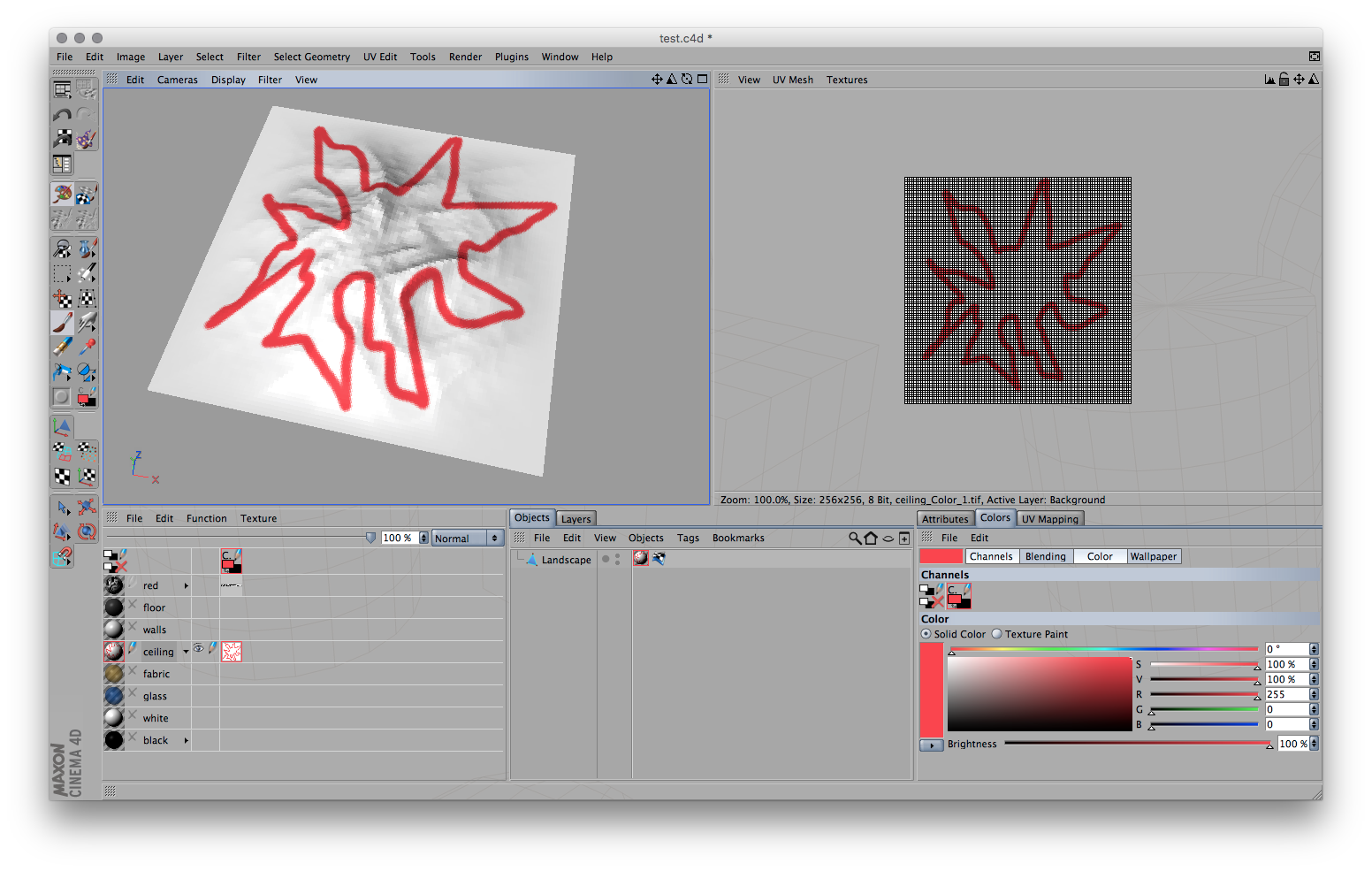Open the UV Edit menu
Viewport: 1372px width, 871px height.
[x=380, y=57]
